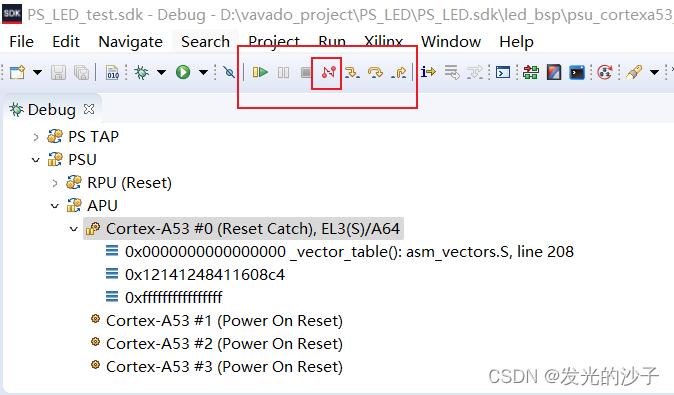
Task: Click the Step Into icon
Action: [352, 72]
